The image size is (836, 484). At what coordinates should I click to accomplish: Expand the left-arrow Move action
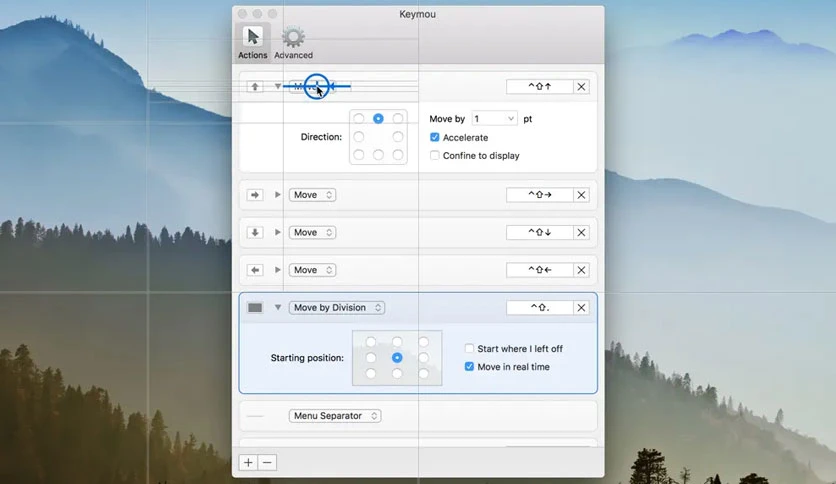tap(278, 270)
